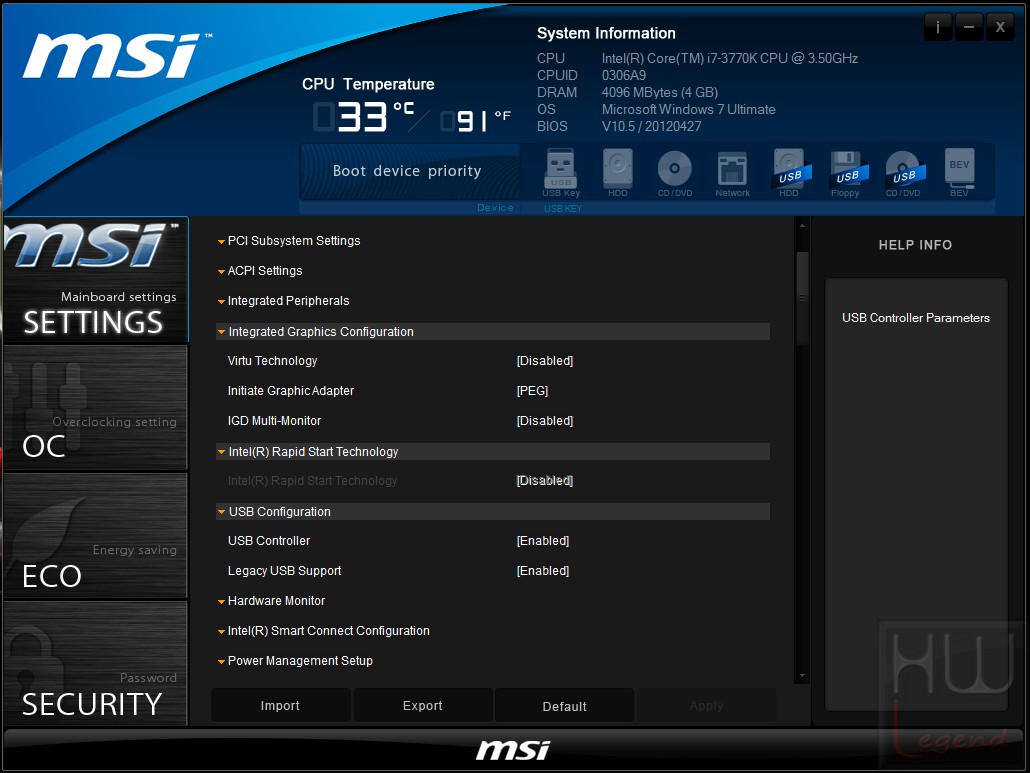The width and height of the screenshot is (1030, 773).
Task: Open the ECO energy saving tab
Action: click(96, 536)
